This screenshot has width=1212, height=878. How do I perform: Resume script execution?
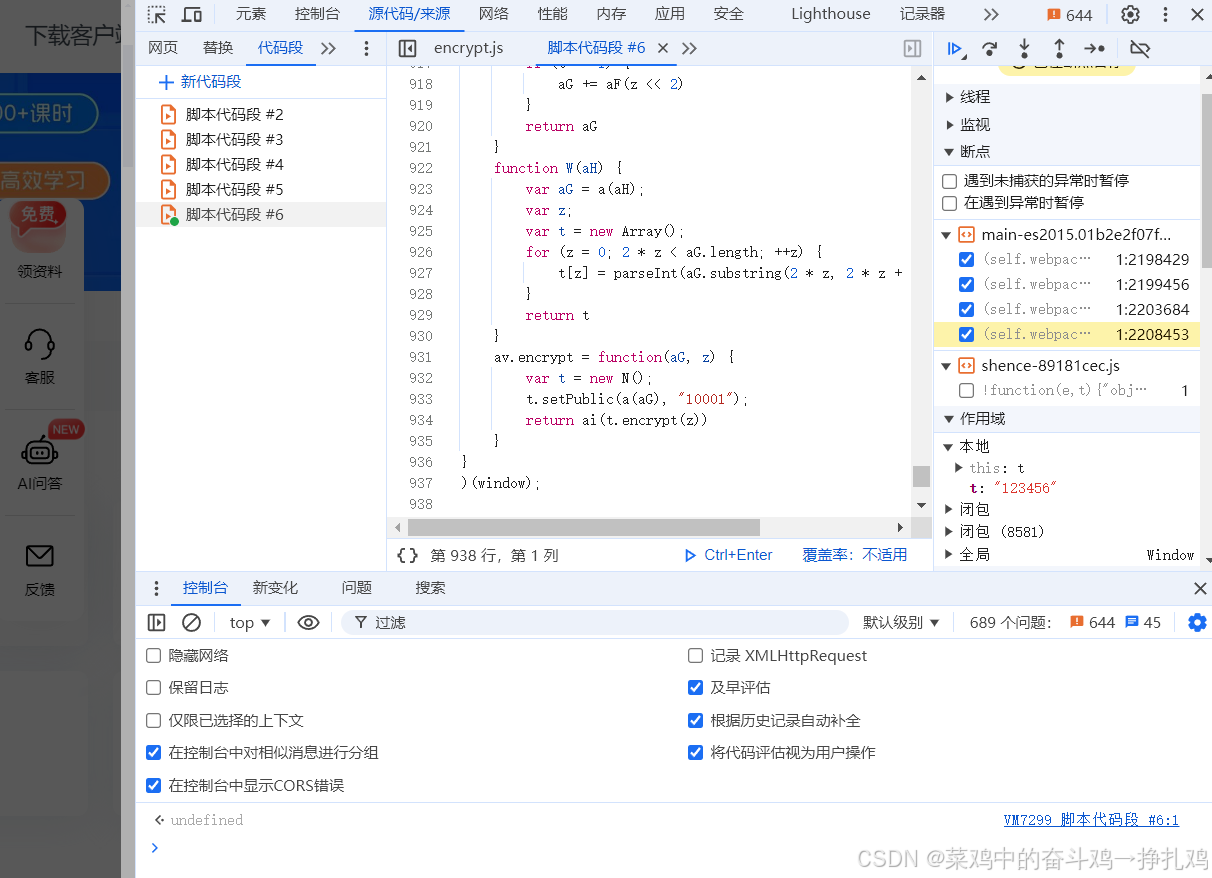pos(955,48)
